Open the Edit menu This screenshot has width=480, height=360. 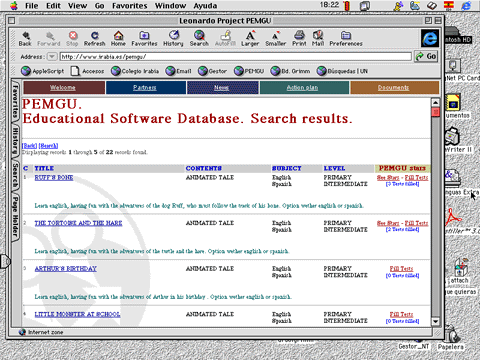click(53, 6)
